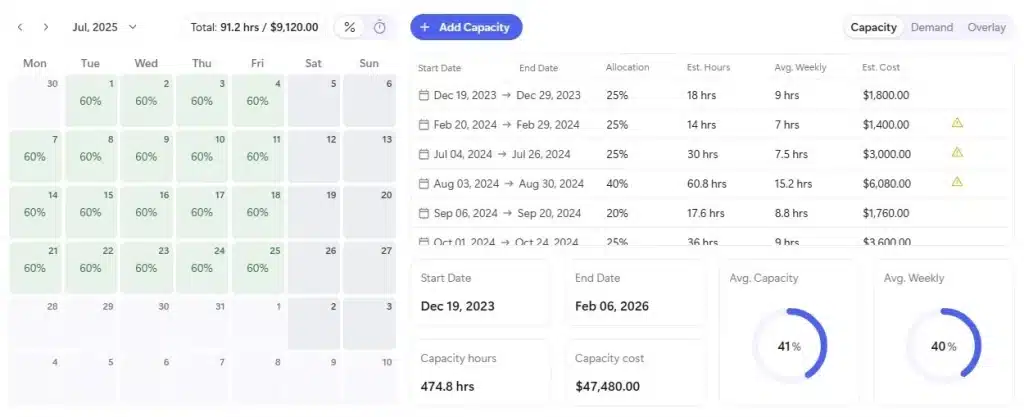Click warning icon on Jul 04, 2024 row
The height and width of the screenshot is (417, 1024).
pos(957,153)
